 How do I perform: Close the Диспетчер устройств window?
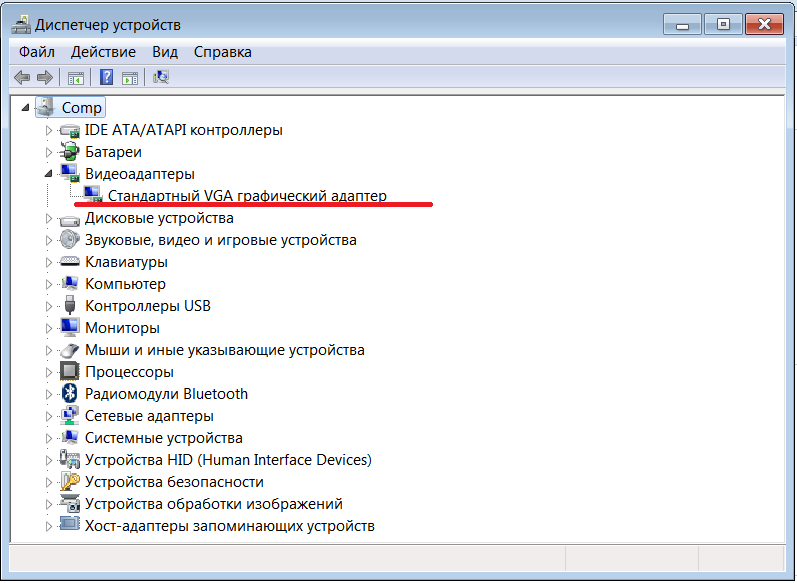coord(764,24)
